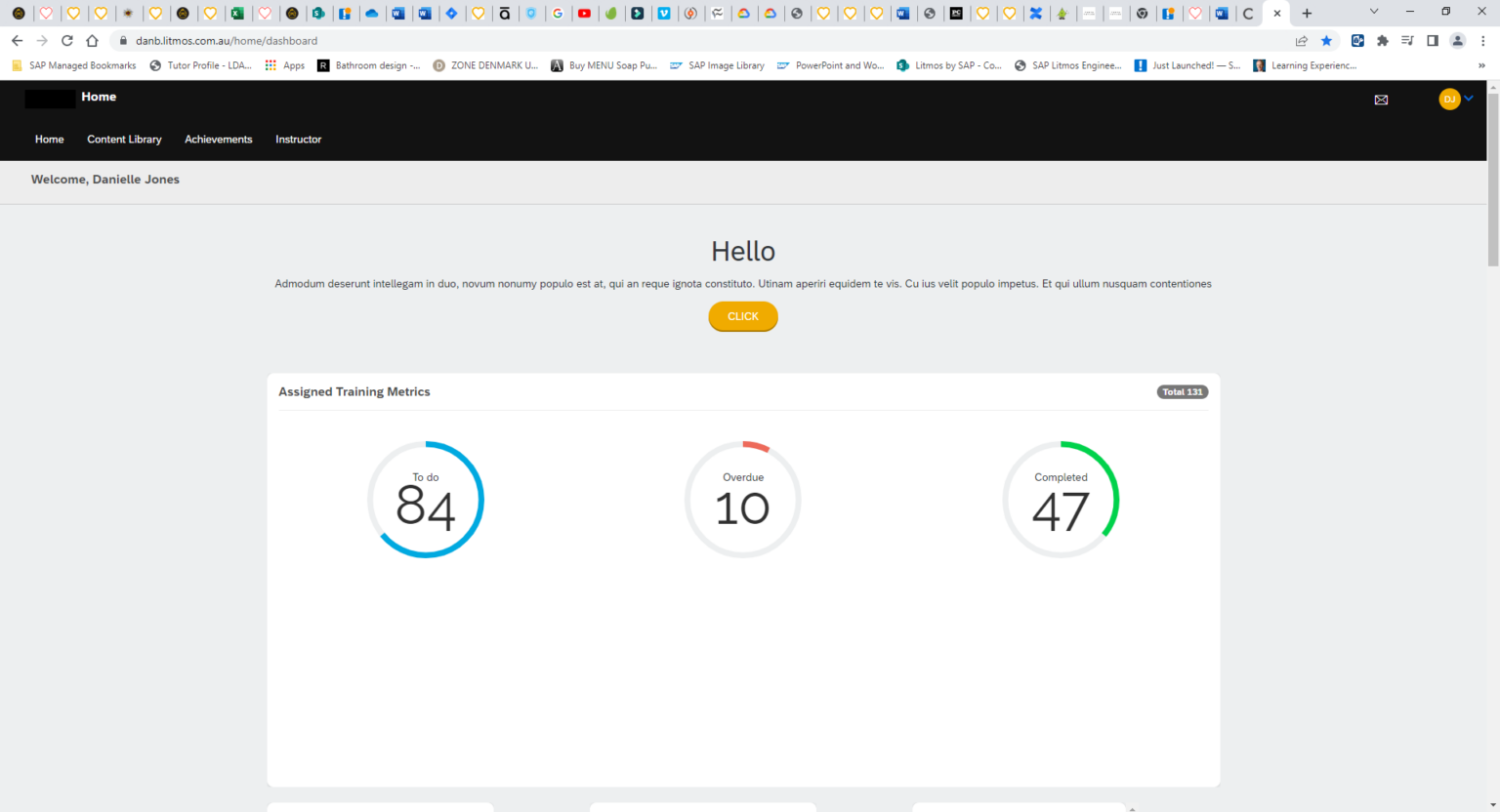This screenshot has width=1500, height=812.
Task: Click the DJ user avatar
Action: coord(1449,99)
